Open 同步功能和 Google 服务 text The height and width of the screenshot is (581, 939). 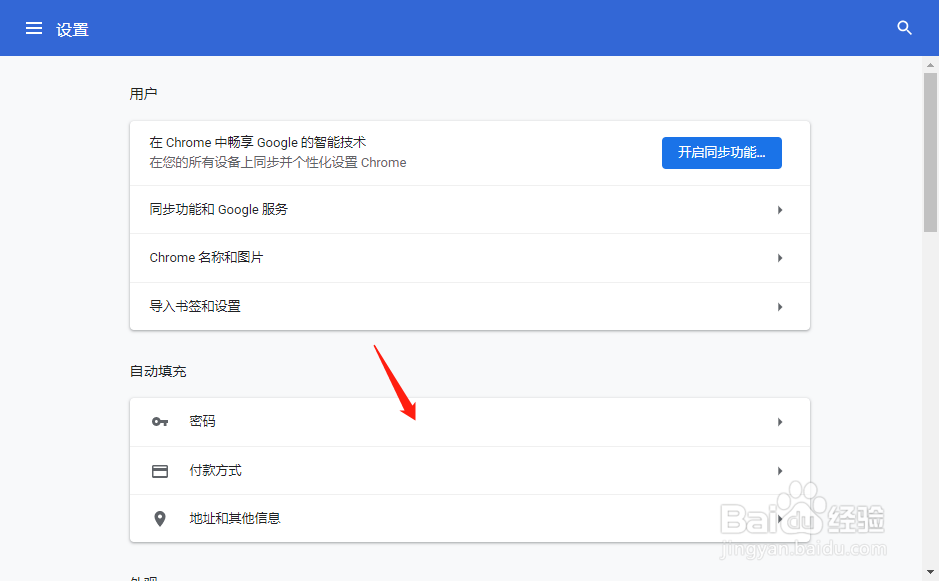[219, 210]
